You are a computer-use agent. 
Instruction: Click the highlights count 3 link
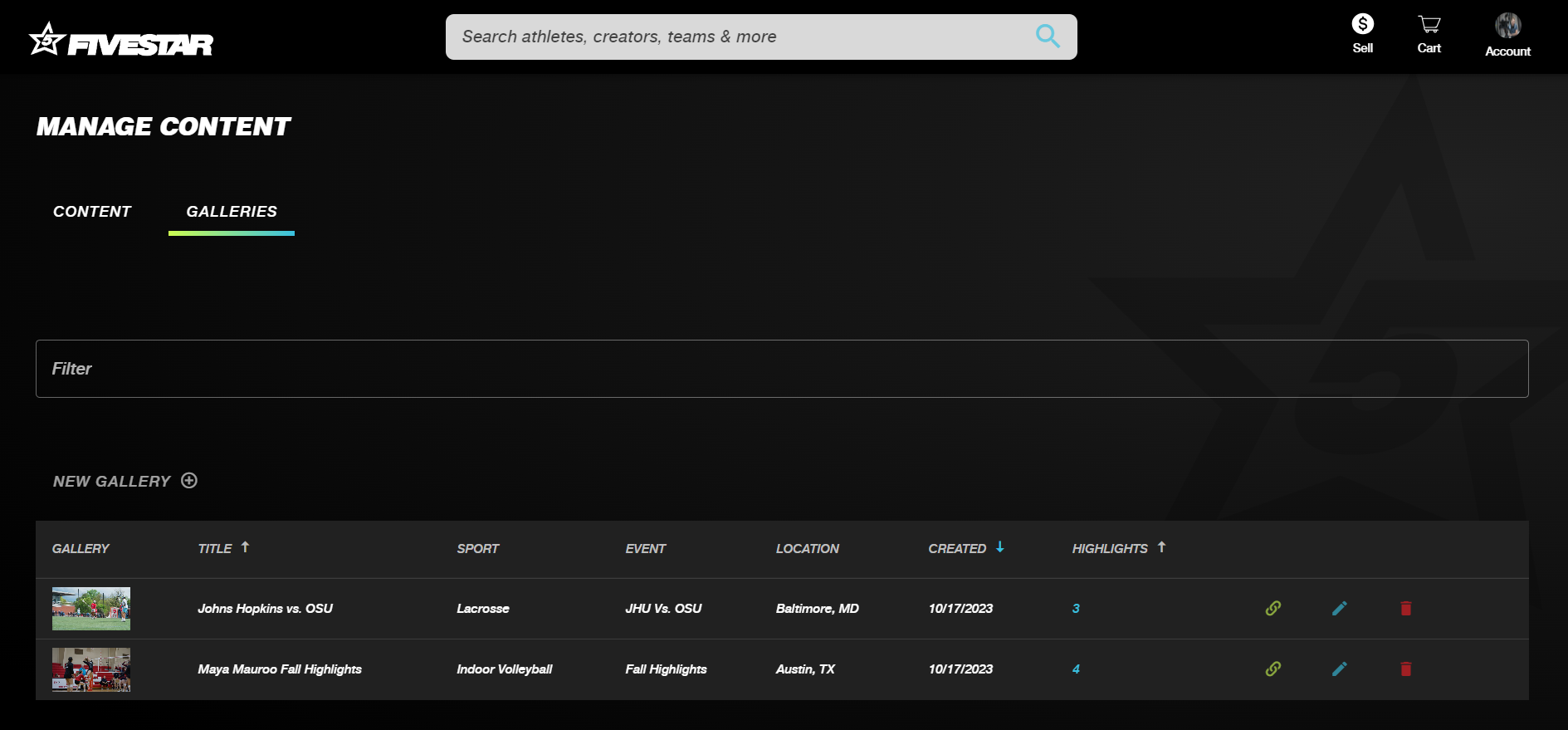click(1076, 609)
